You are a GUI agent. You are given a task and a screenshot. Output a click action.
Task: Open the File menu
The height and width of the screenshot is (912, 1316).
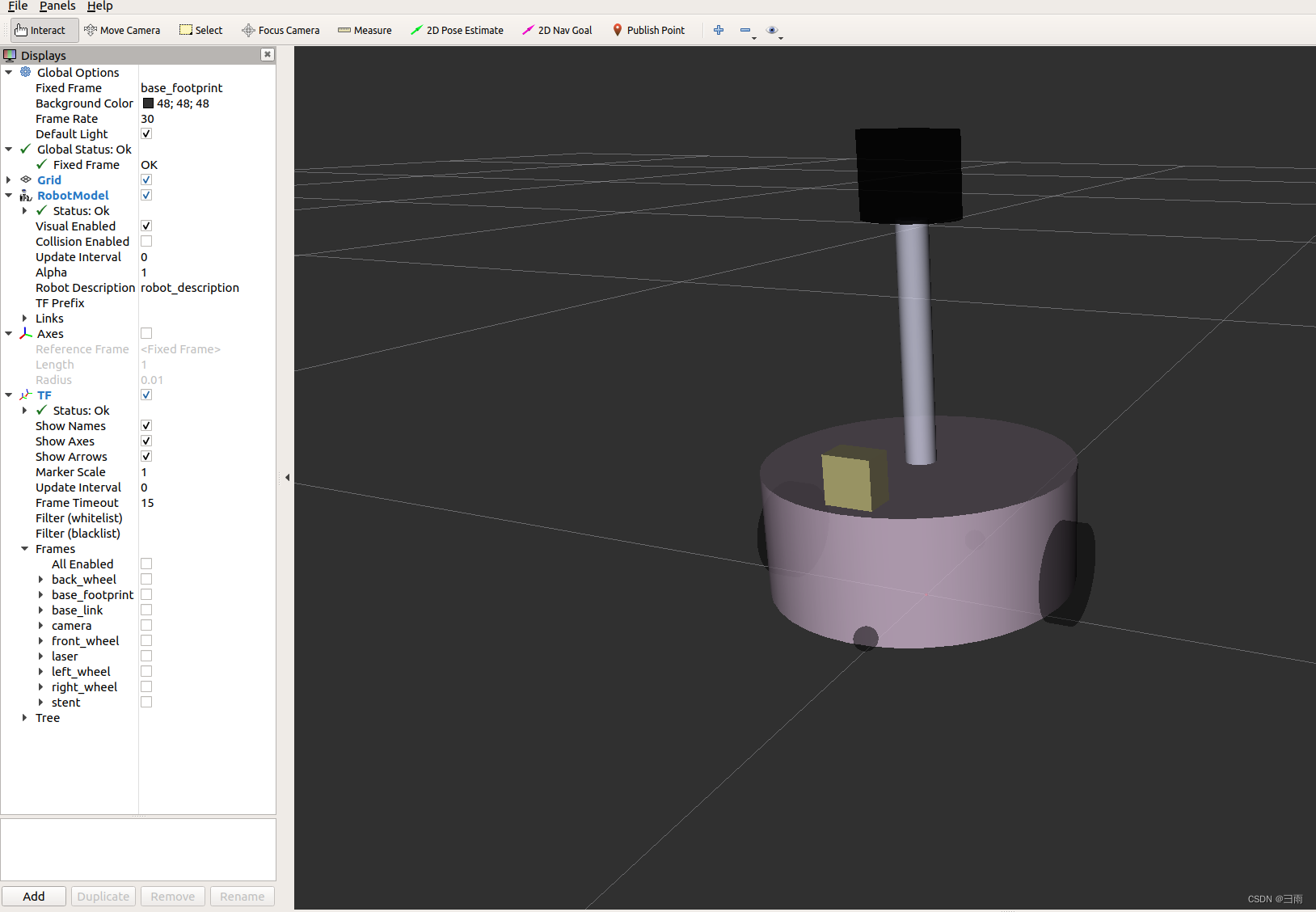pyautogui.click(x=18, y=6)
